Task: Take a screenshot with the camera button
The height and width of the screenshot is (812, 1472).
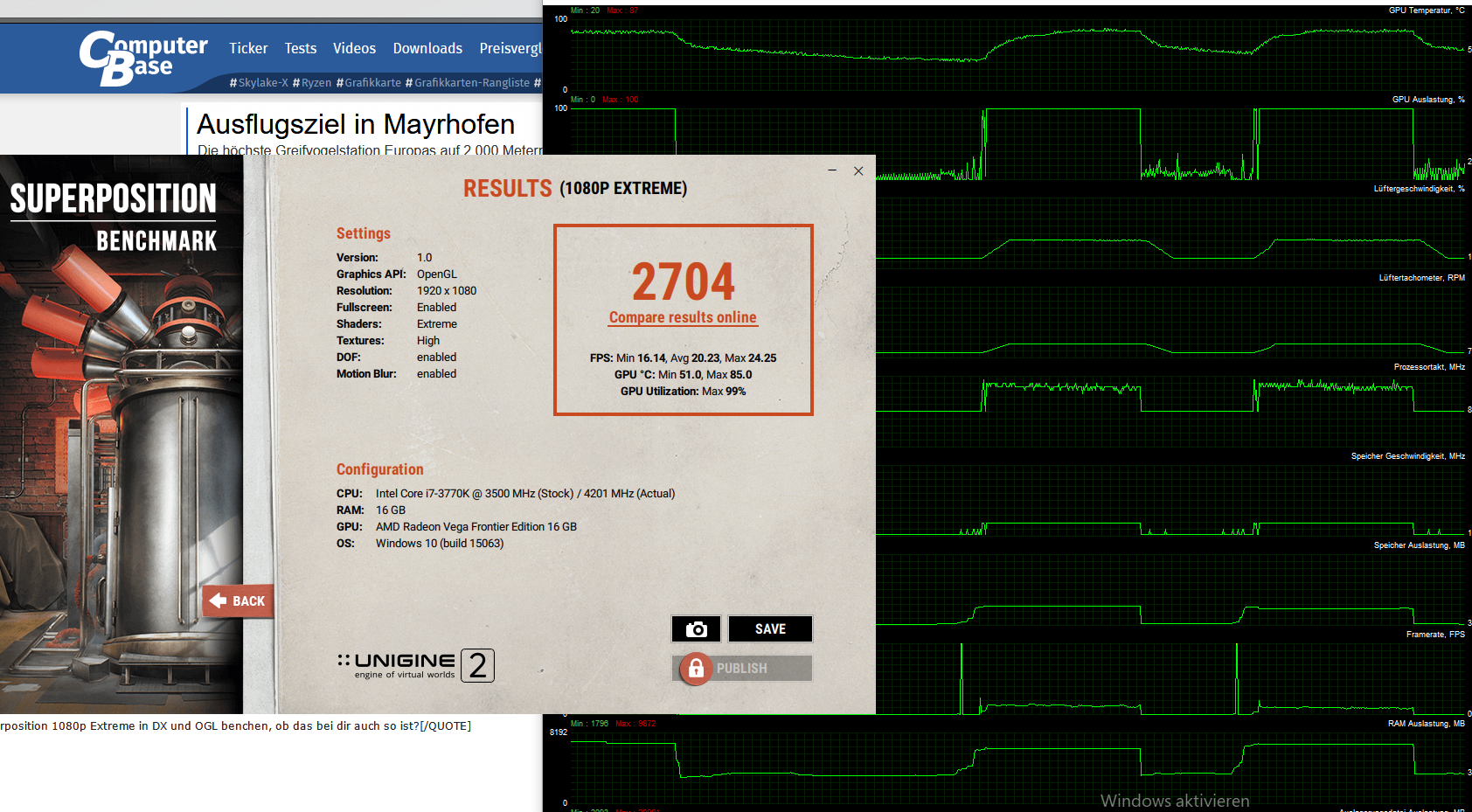Action: click(696, 628)
